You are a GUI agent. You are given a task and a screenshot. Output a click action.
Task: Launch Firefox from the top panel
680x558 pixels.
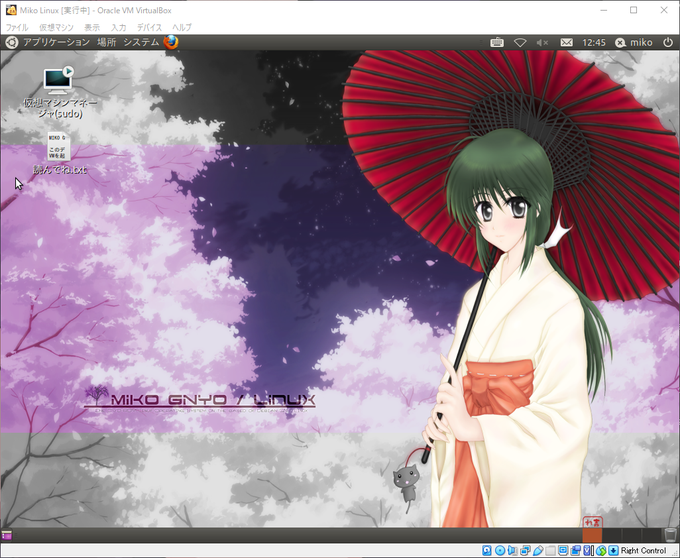(x=171, y=42)
